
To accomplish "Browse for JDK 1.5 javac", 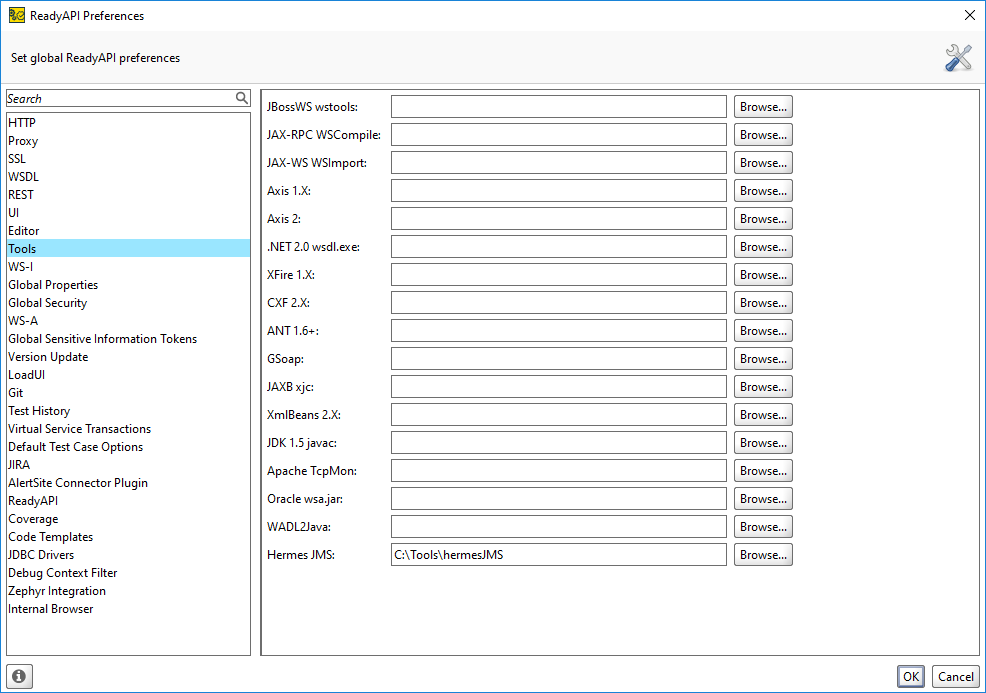I will [763, 443].
